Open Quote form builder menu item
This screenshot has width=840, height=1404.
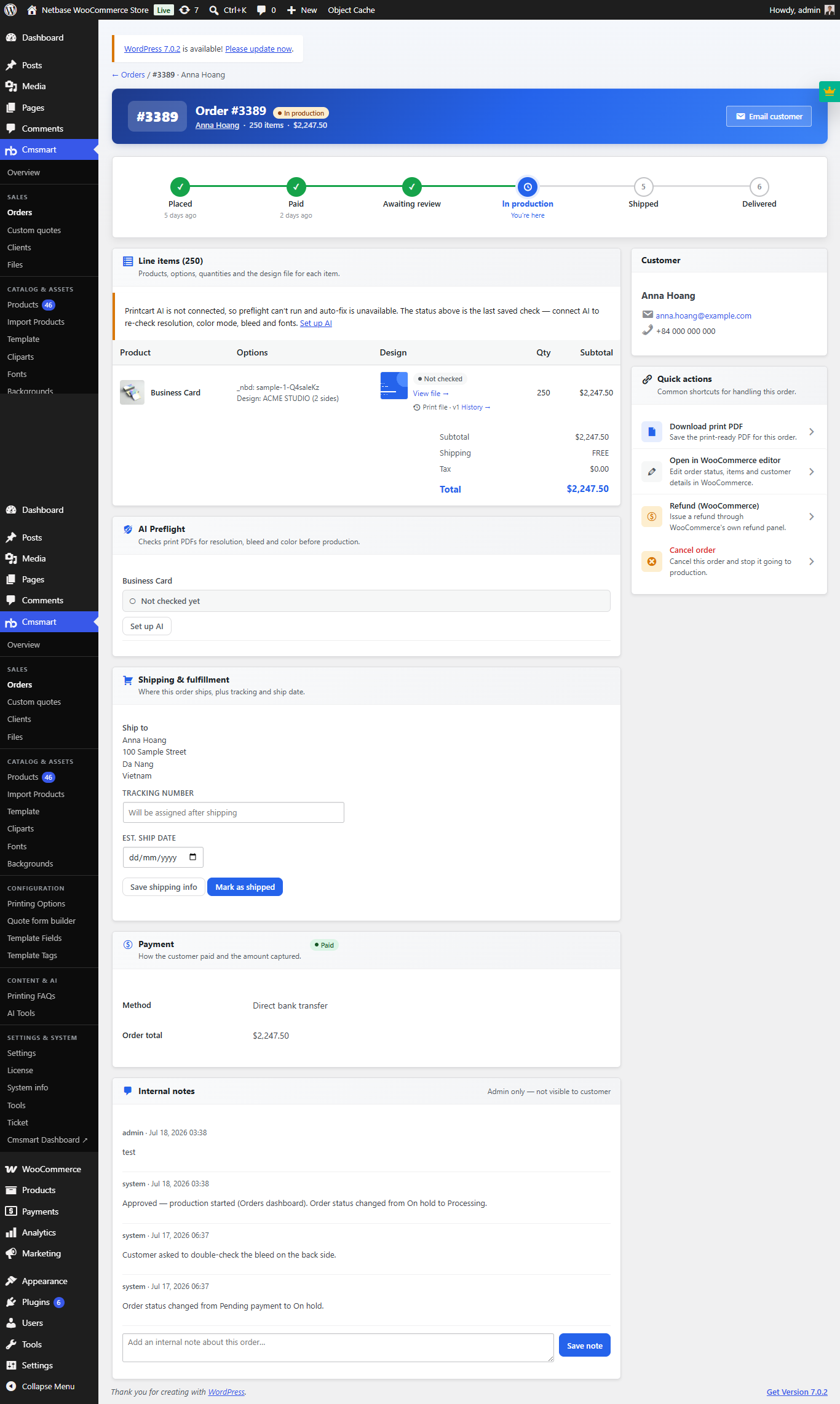pyautogui.click(x=41, y=921)
